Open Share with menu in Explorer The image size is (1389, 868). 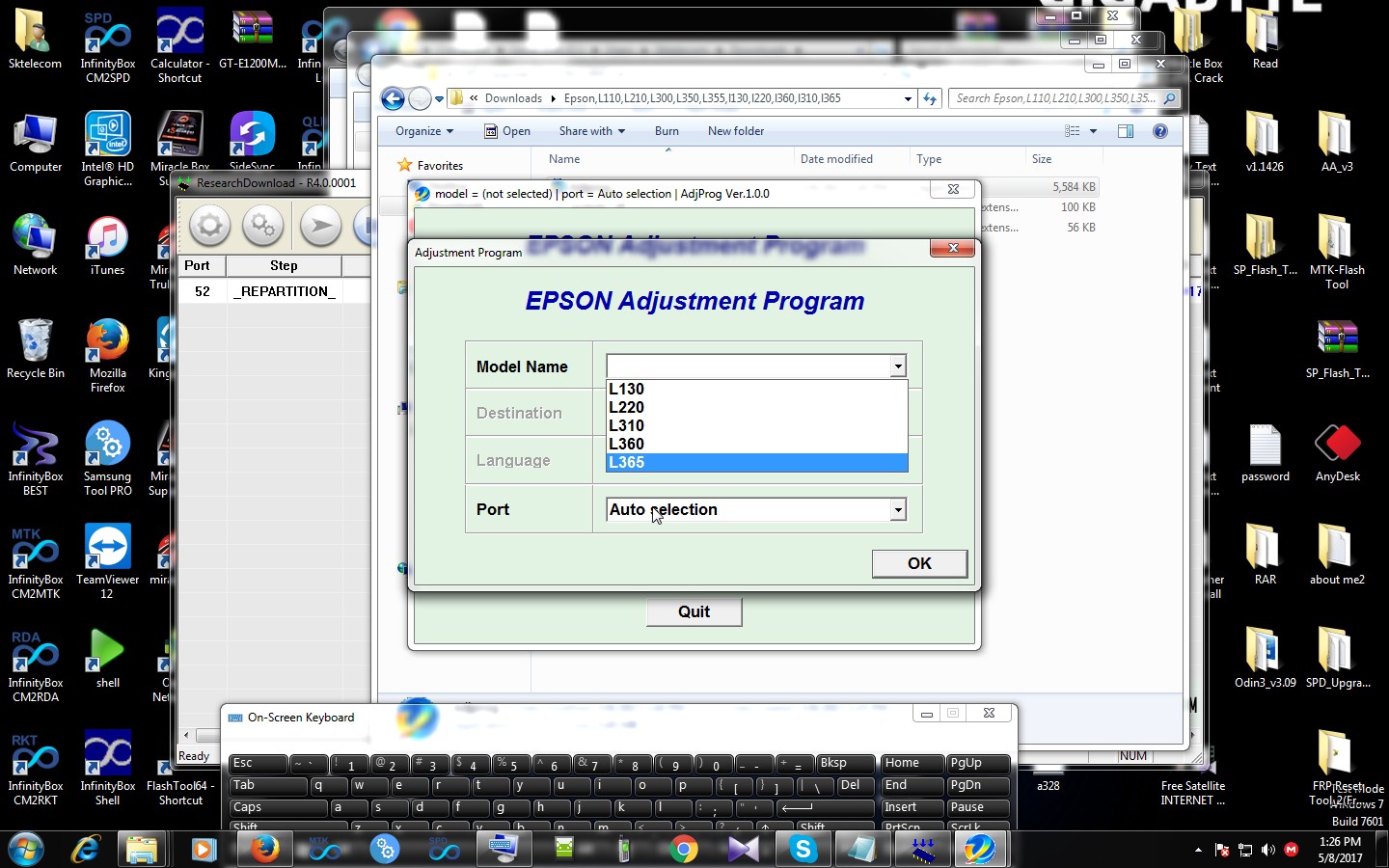(x=591, y=131)
